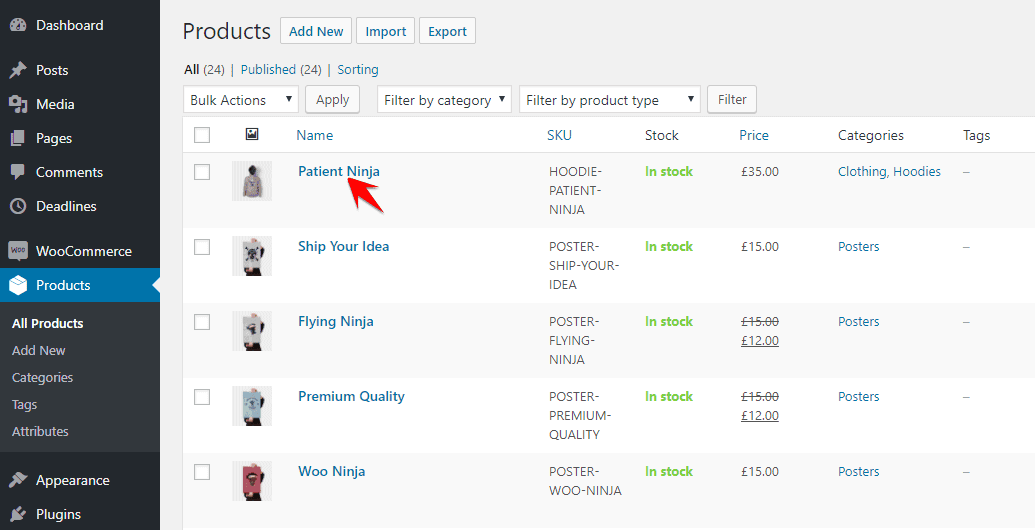Check the Patient Ninja row checkbox
This screenshot has height=530, width=1035.
click(x=202, y=172)
